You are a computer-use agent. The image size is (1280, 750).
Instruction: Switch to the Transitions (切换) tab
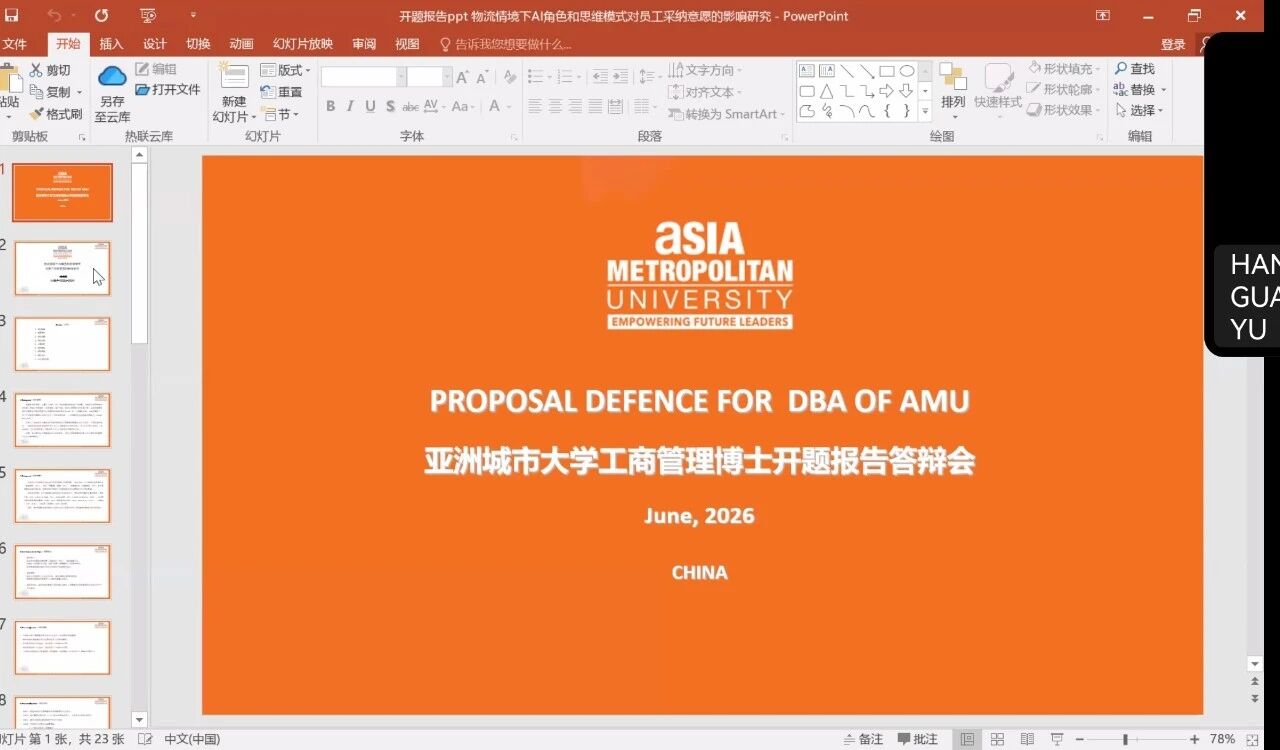point(198,44)
